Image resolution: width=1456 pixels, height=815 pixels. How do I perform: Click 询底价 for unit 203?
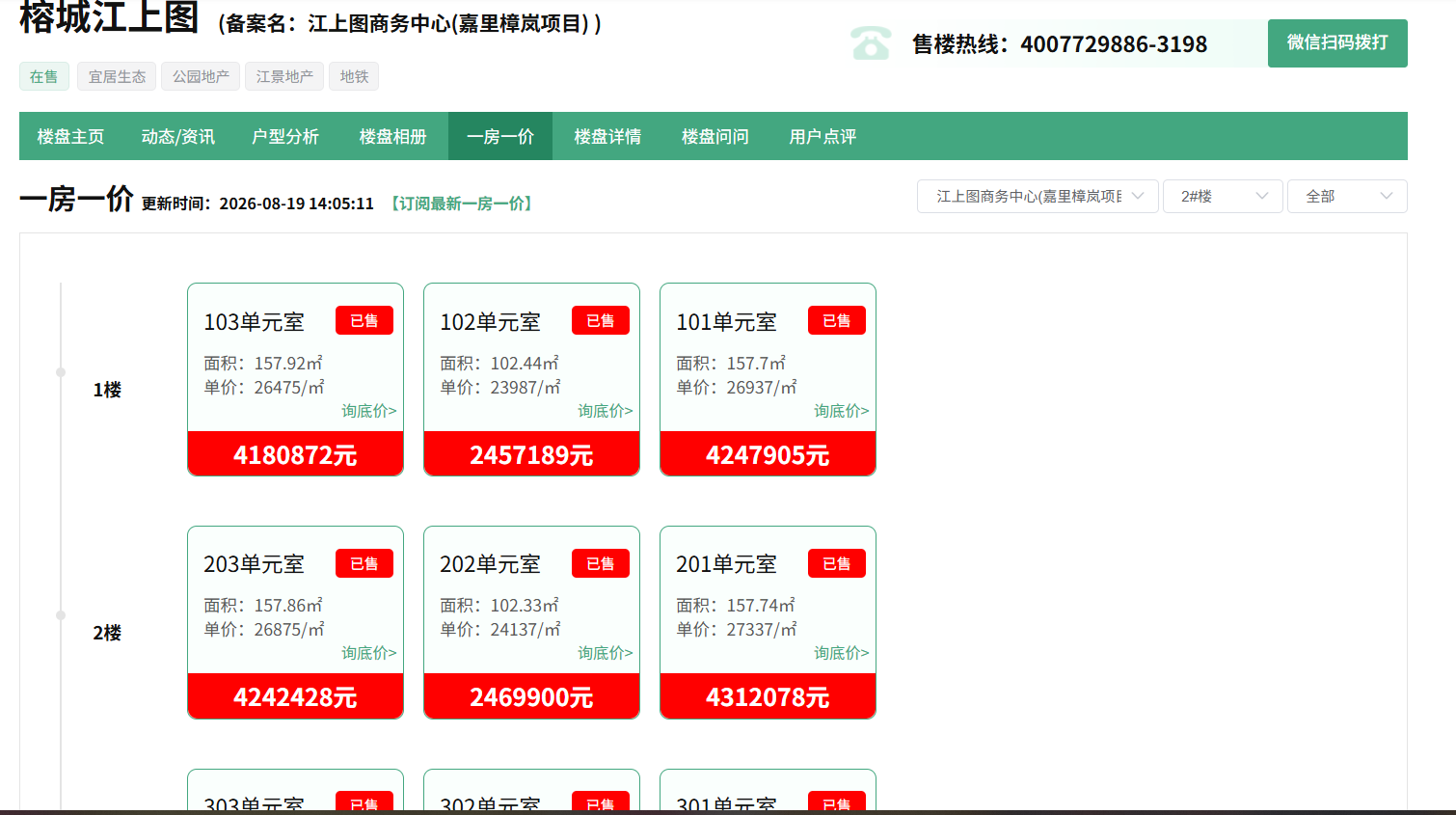(x=369, y=653)
